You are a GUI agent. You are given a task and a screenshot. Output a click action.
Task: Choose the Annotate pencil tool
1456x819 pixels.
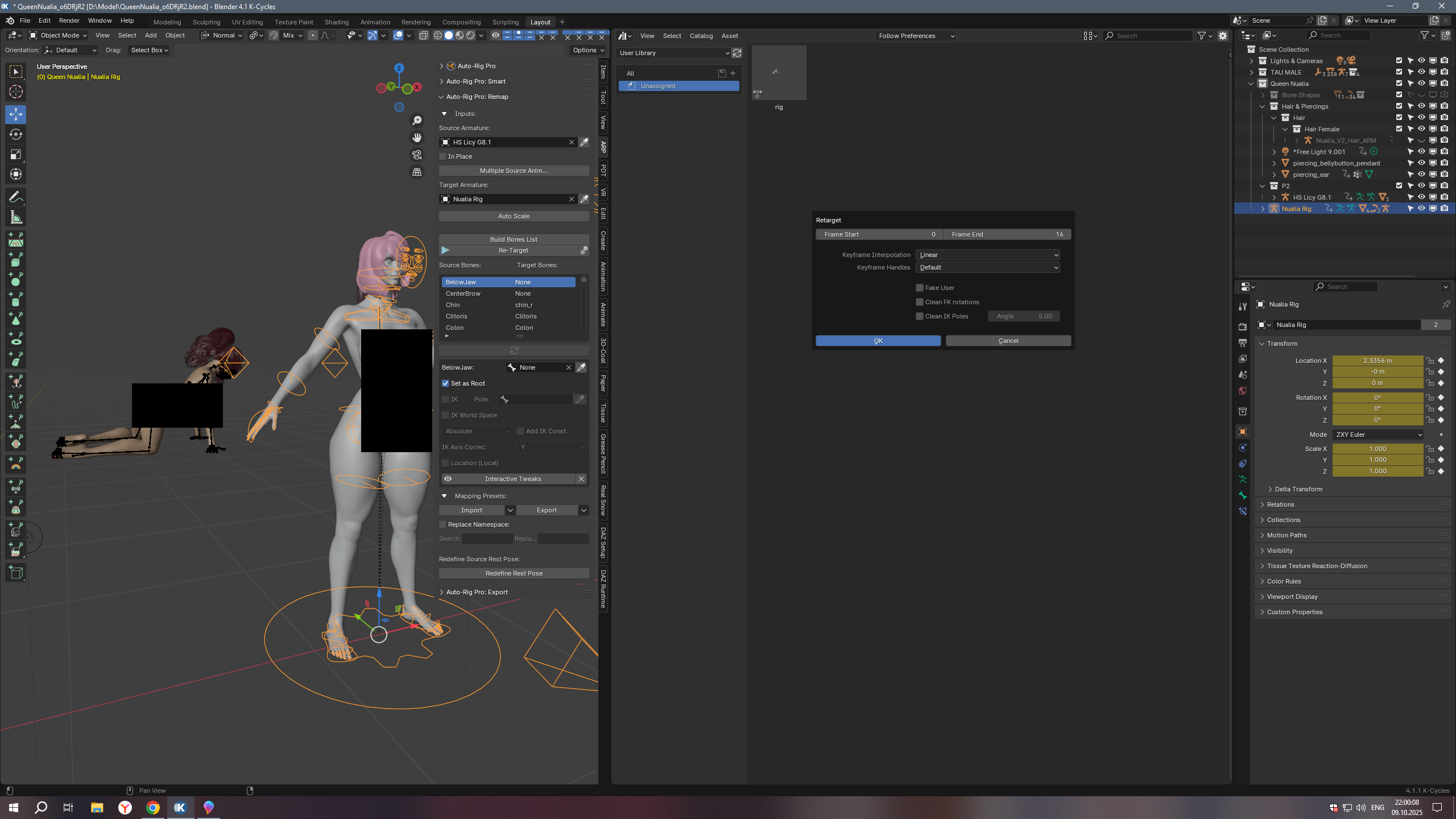(x=16, y=197)
